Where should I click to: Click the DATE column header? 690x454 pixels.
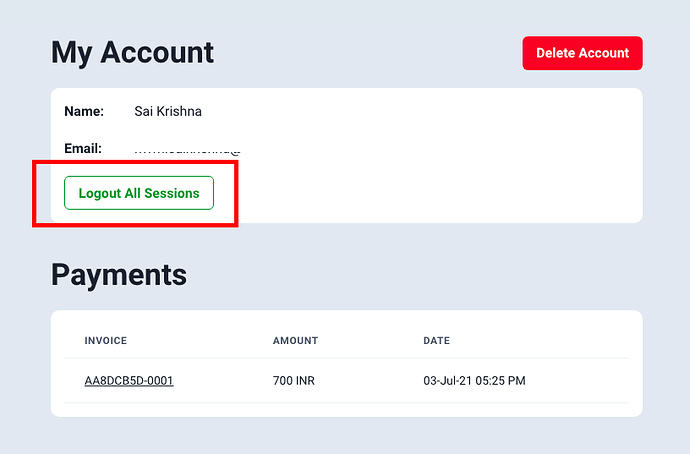[x=436, y=341]
